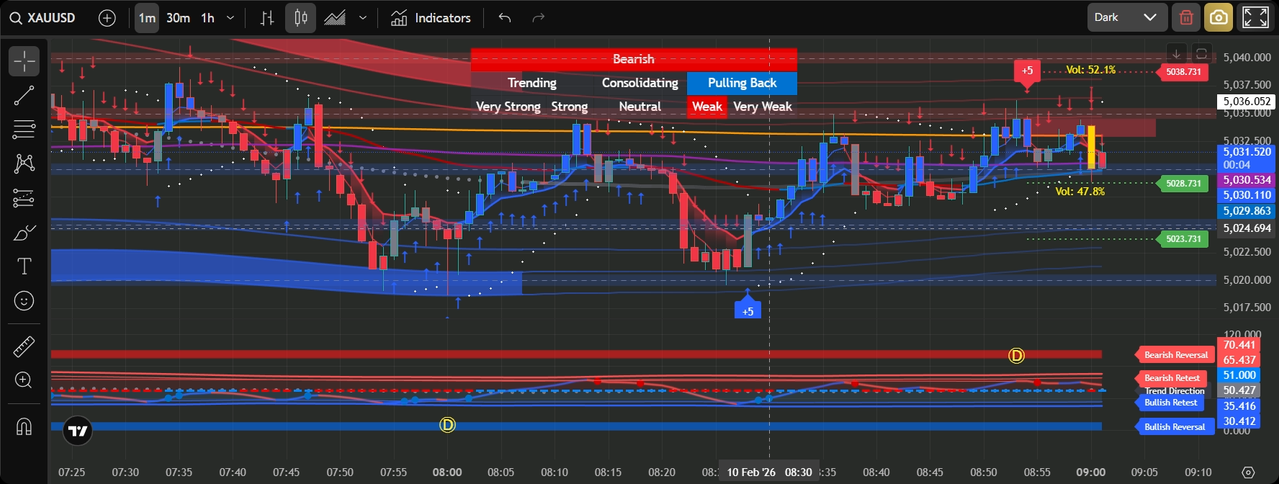
Task: Take a chart snapshot with camera icon
Action: [1218, 17]
